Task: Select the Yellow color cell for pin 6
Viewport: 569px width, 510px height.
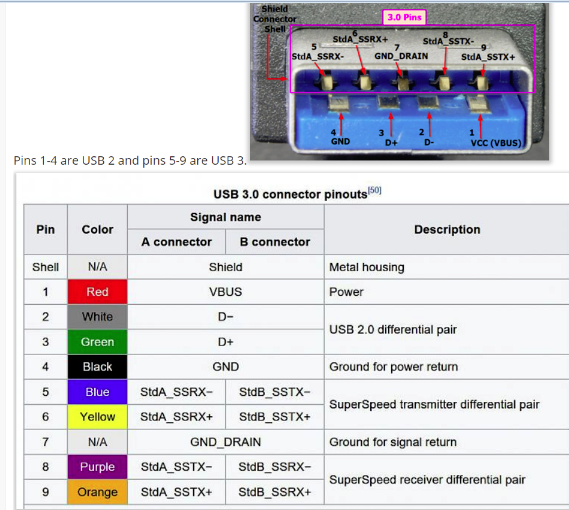Action: point(97,417)
